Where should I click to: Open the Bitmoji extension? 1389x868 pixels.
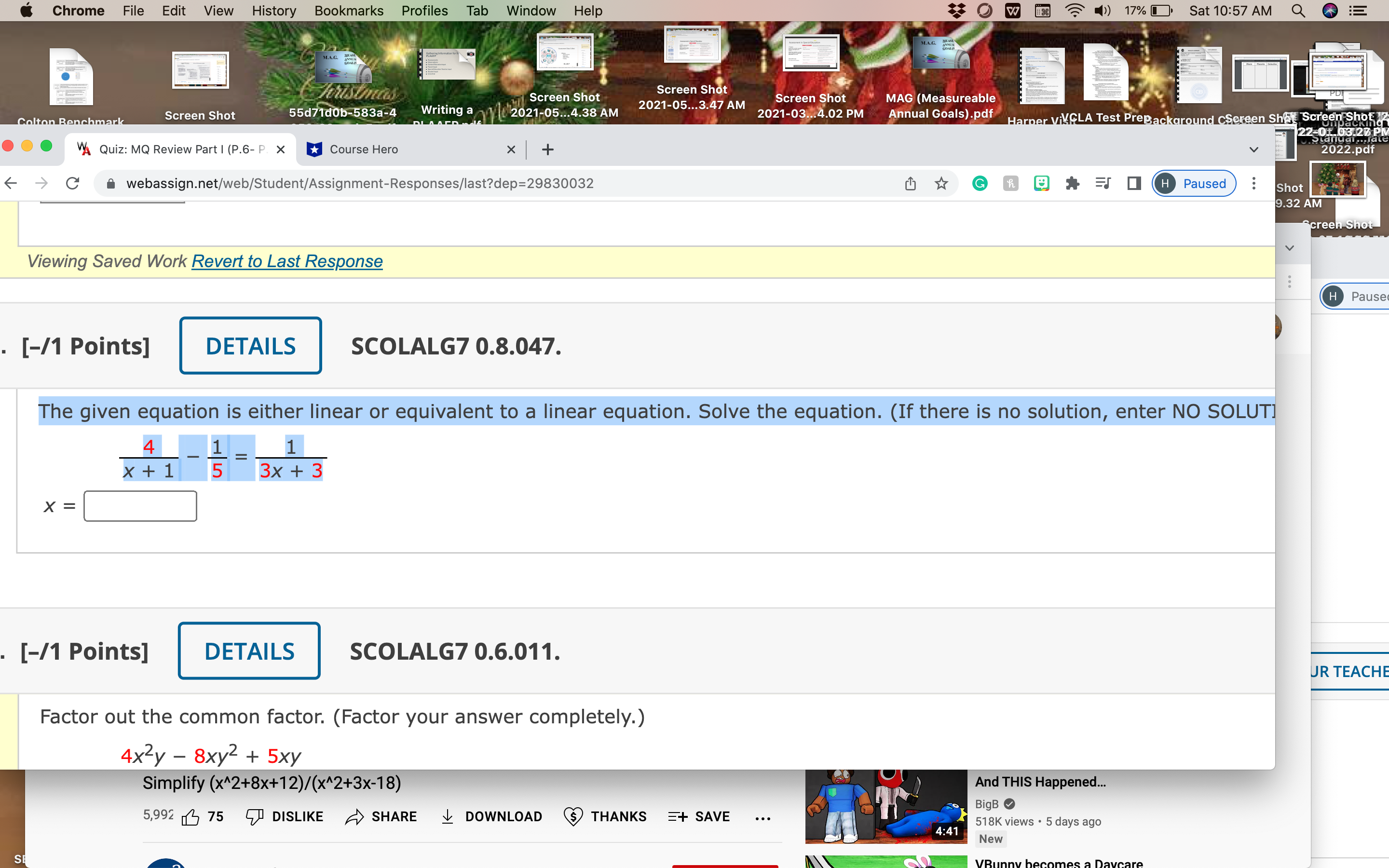click(x=1041, y=183)
